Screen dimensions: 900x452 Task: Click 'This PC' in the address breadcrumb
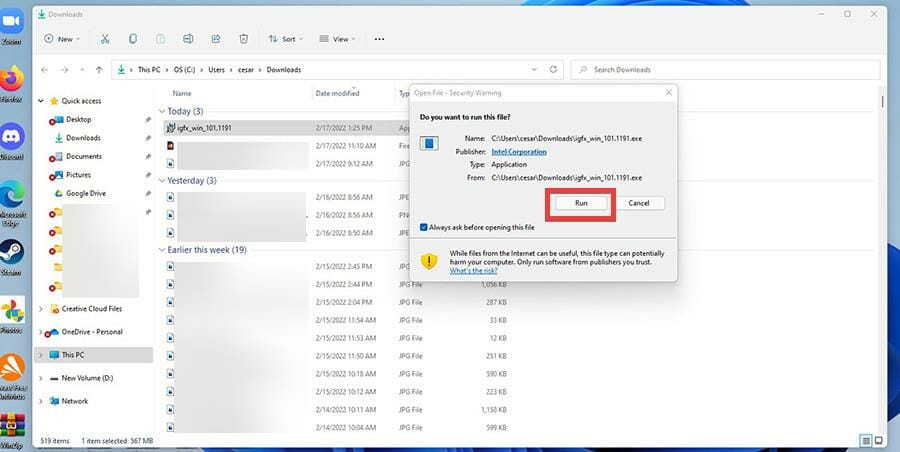point(149,69)
